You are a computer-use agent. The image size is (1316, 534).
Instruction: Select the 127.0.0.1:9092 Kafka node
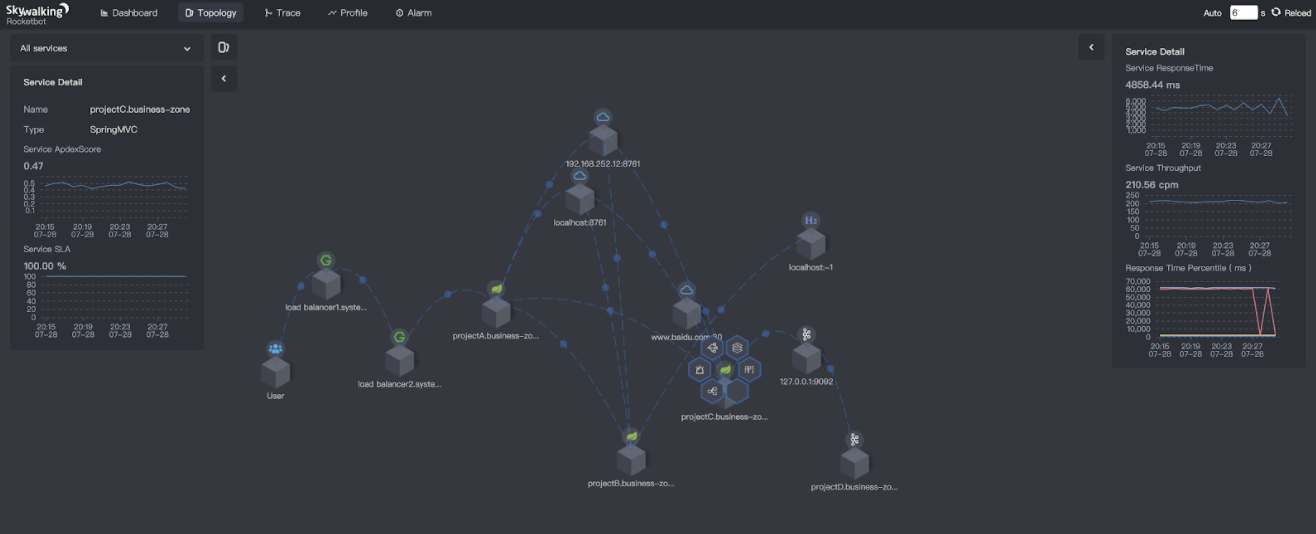[806, 357]
